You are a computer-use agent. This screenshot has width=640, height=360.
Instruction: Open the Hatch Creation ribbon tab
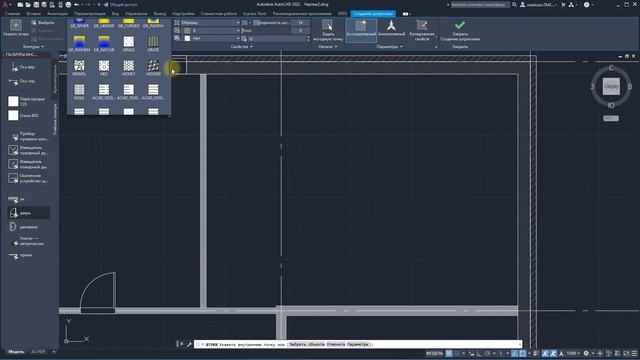373,13
